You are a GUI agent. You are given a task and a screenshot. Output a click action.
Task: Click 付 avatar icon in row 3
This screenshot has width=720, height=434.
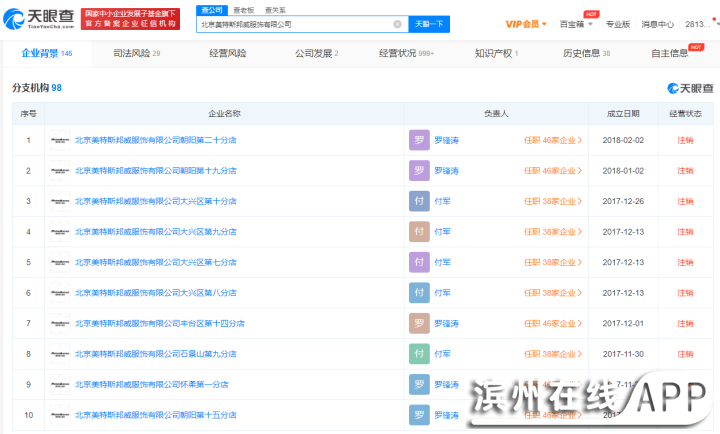click(x=419, y=201)
